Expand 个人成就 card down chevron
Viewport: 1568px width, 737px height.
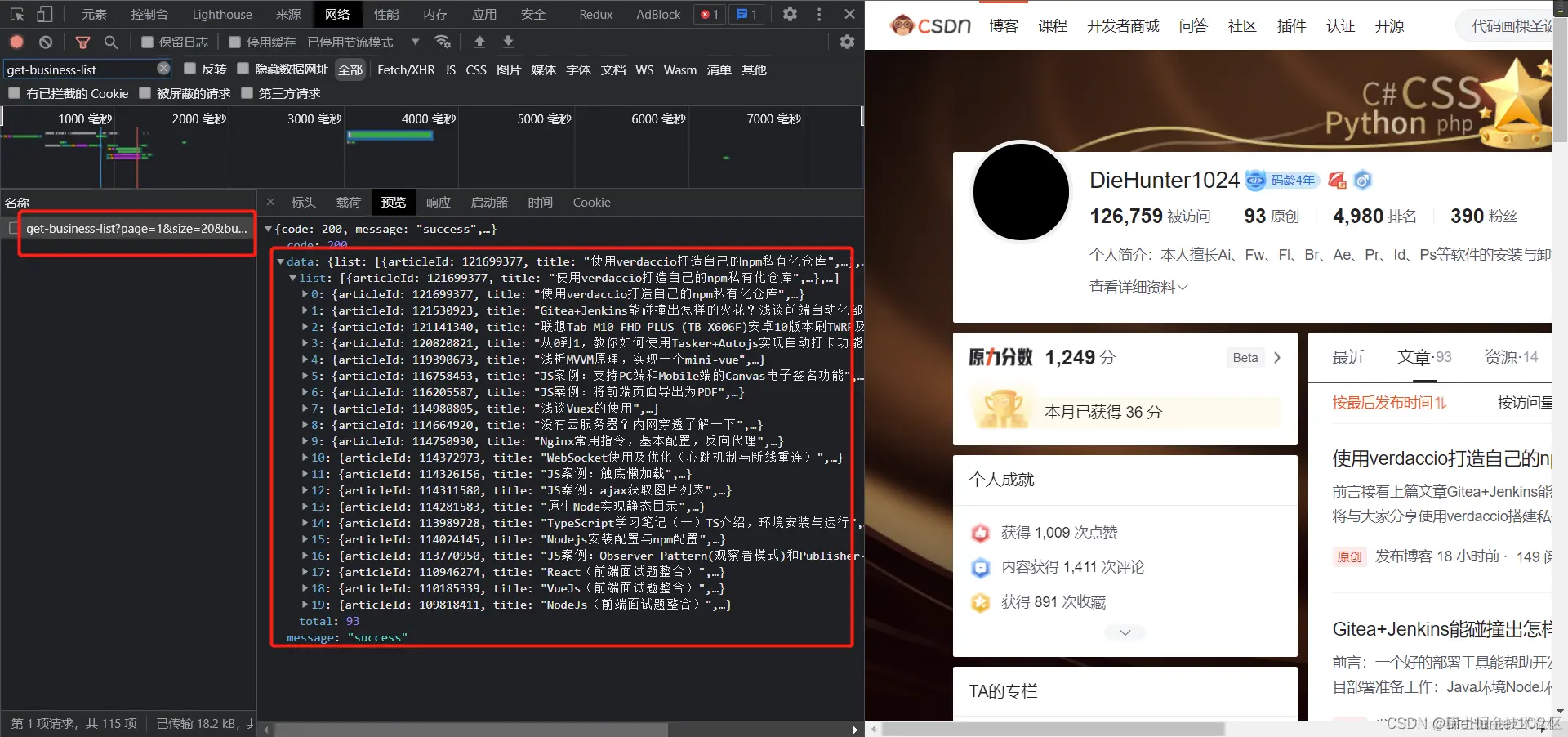tap(1125, 632)
